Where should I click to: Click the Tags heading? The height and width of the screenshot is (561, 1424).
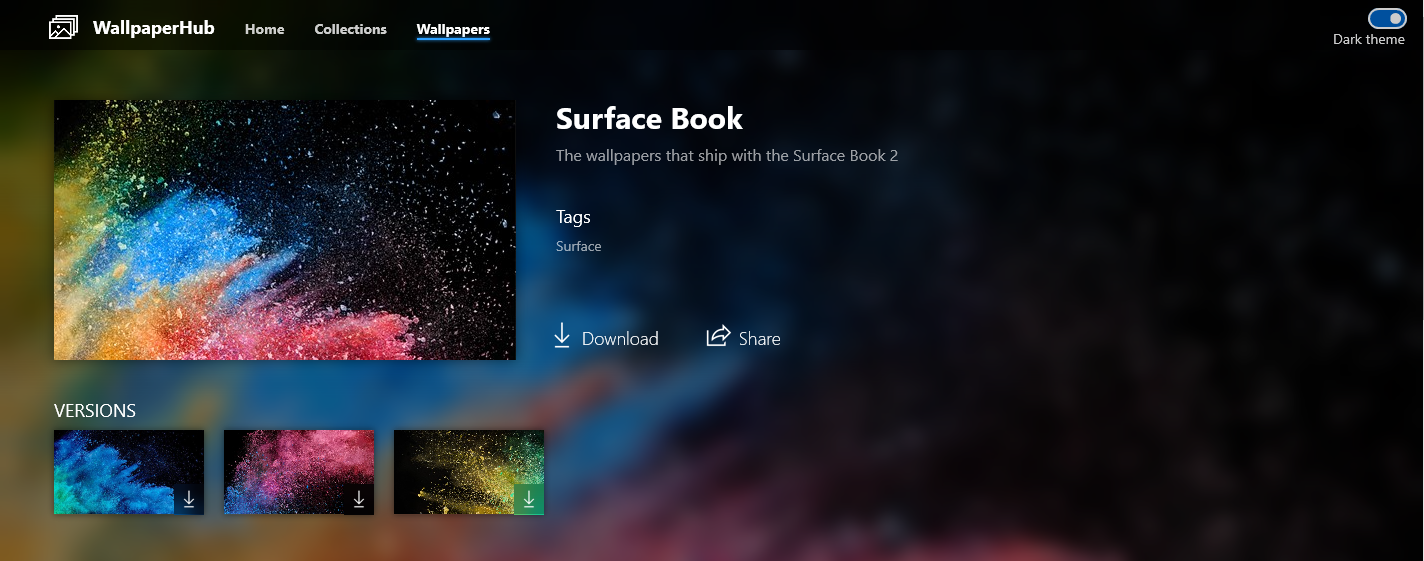coord(574,217)
